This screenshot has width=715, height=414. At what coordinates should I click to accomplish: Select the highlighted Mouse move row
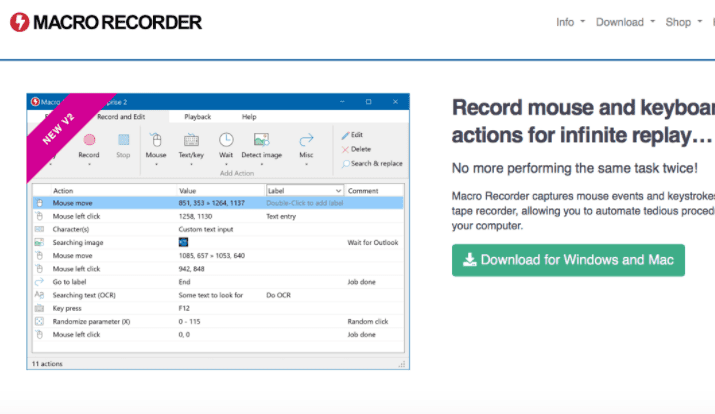point(218,203)
